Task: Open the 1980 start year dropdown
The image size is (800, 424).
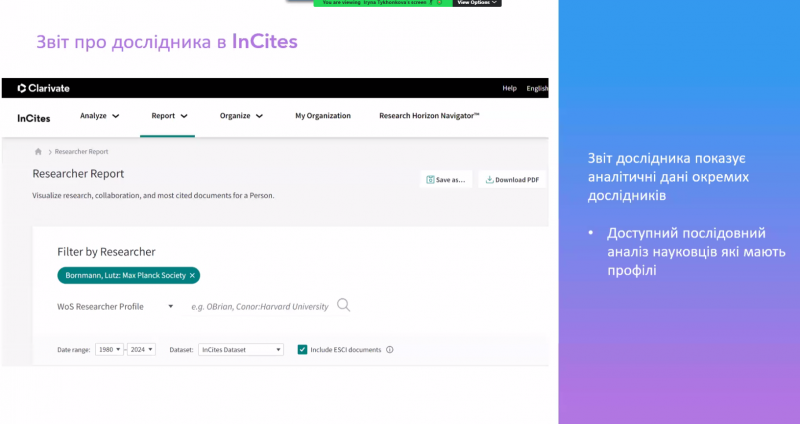Action: tap(109, 350)
